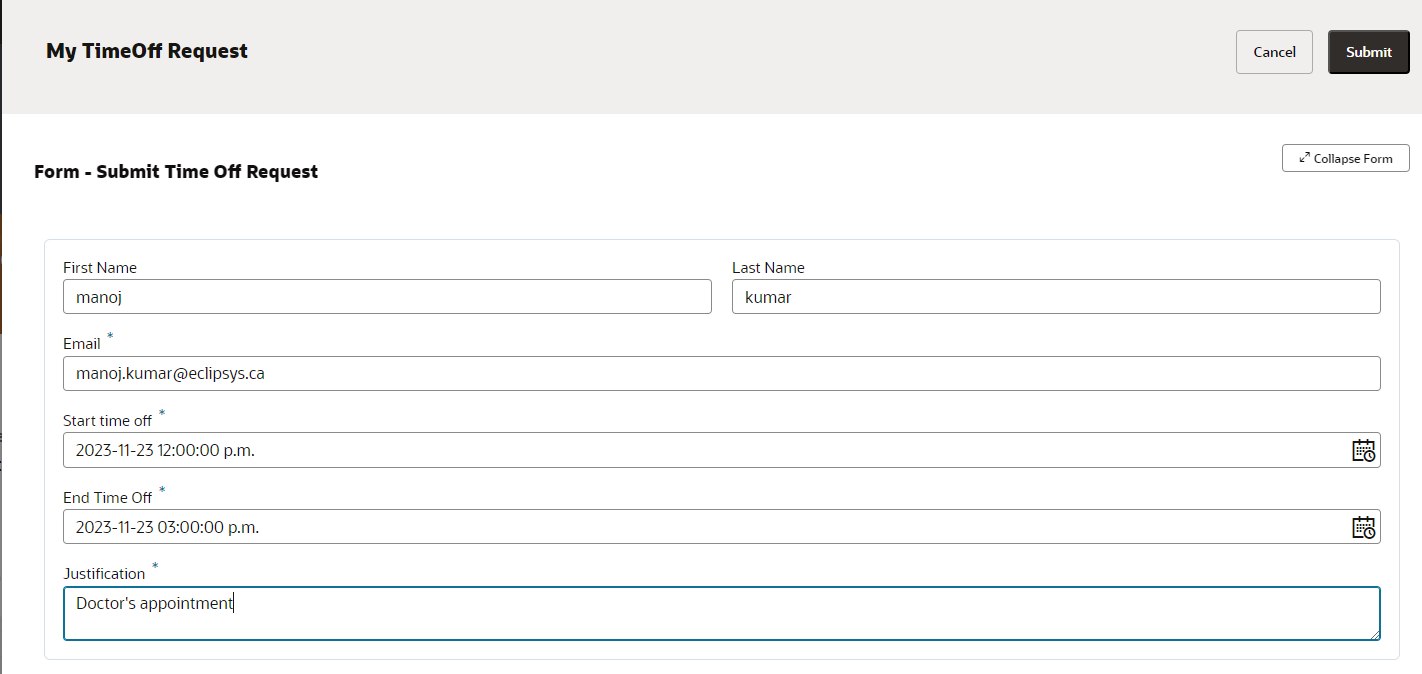Focus the First Name field containing manoj
This screenshot has width=1422, height=674.
387,297
